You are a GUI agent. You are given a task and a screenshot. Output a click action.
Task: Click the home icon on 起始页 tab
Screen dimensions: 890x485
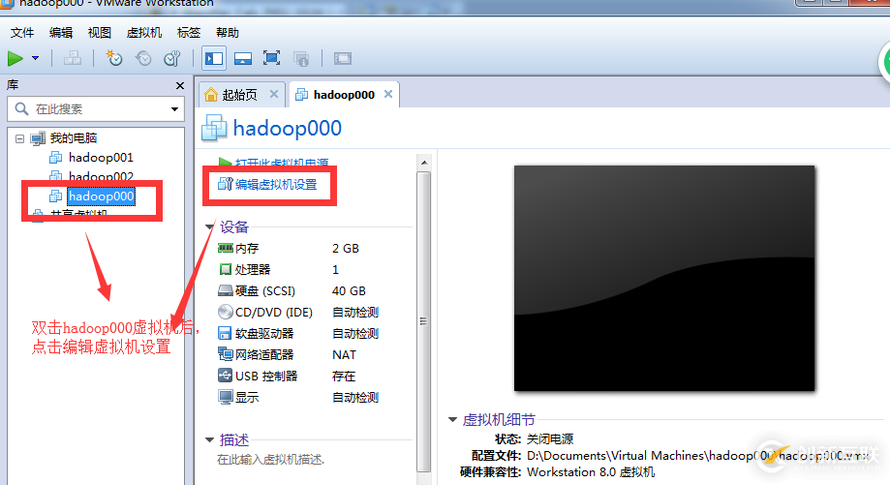(211, 94)
